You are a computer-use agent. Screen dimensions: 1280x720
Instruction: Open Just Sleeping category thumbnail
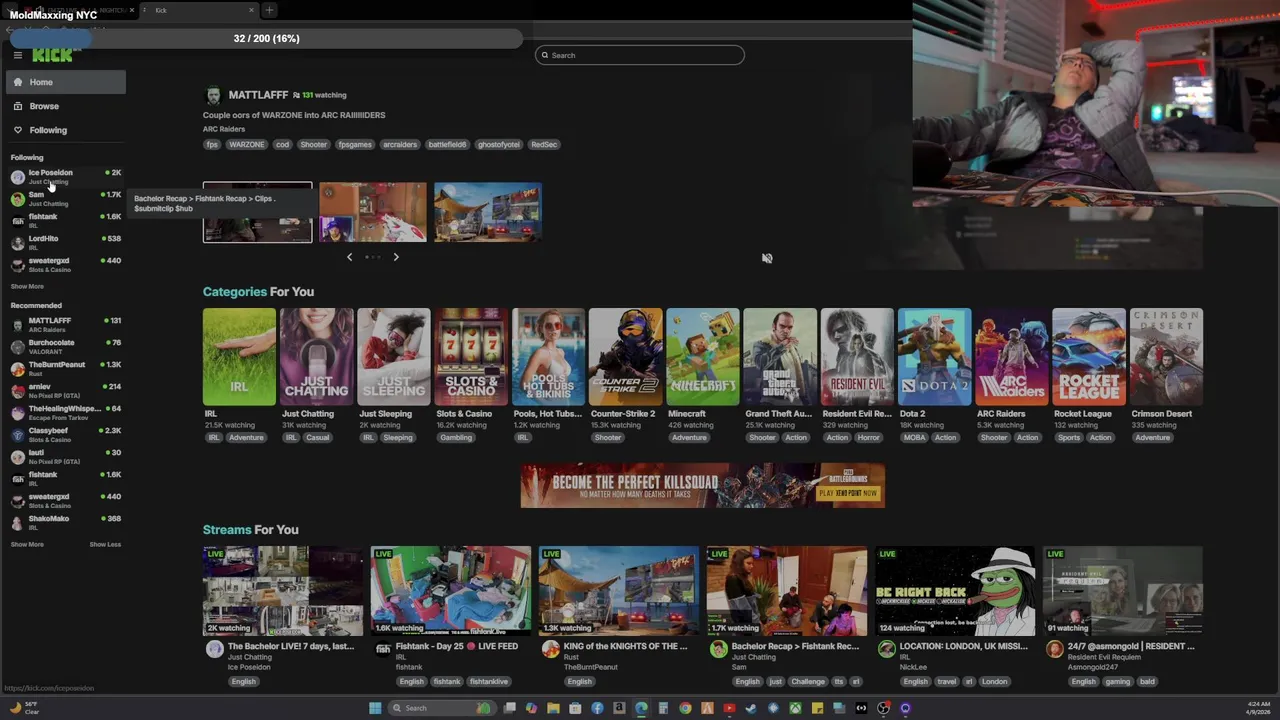pos(394,357)
